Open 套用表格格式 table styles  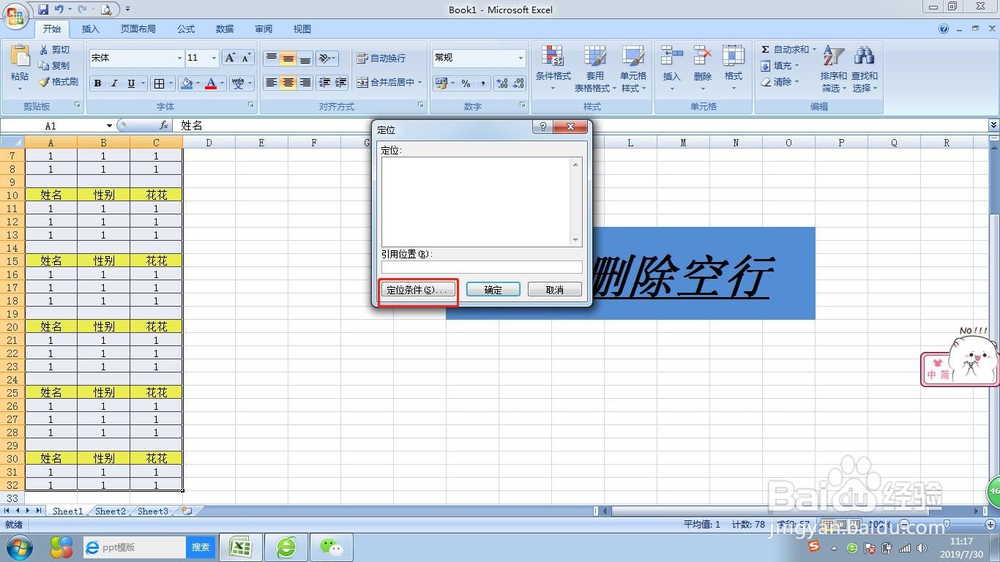click(594, 68)
